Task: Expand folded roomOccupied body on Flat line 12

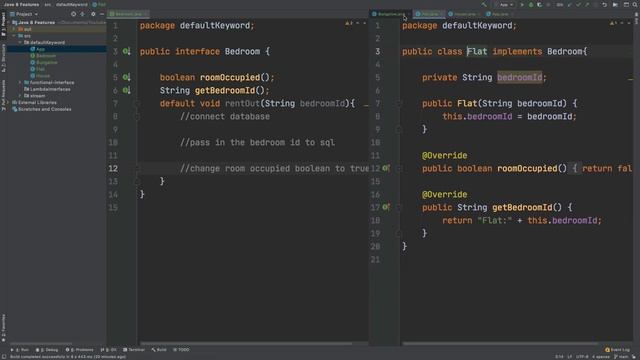Action: [x=575, y=168]
